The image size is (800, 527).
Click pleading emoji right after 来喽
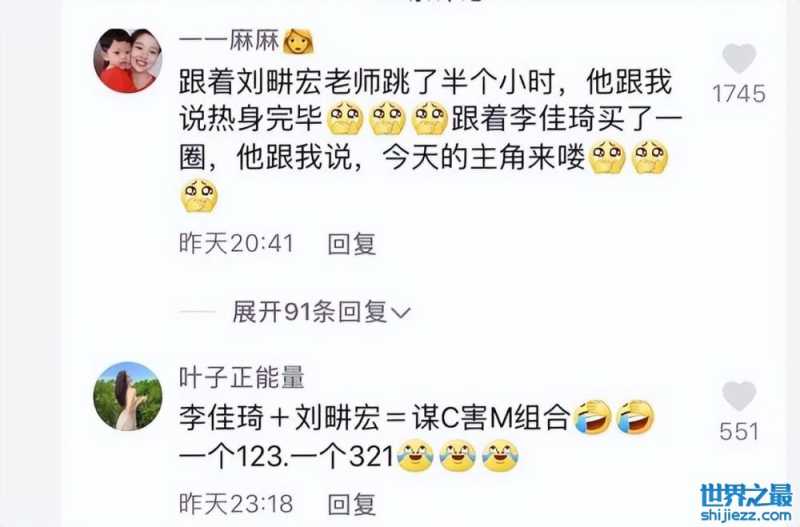tap(607, 157)
